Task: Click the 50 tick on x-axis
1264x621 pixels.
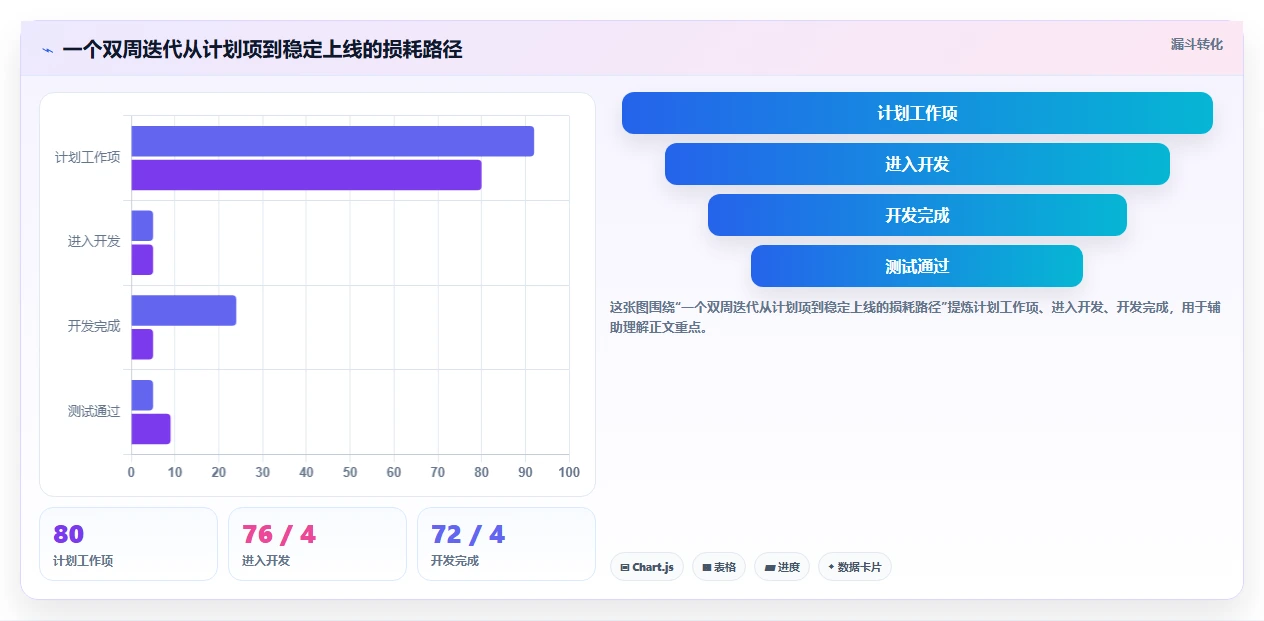Action: point(350,472)
